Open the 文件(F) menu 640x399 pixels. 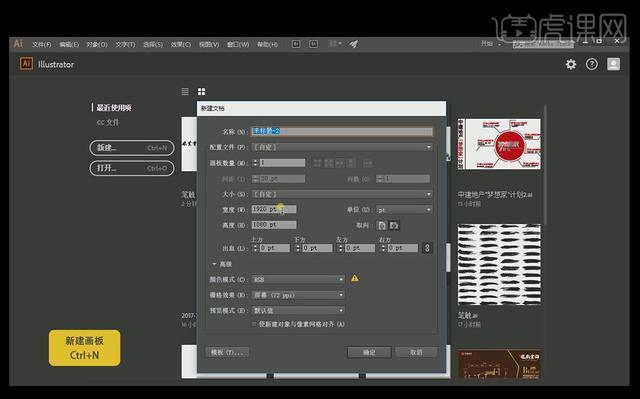click(x=42, y=44)
